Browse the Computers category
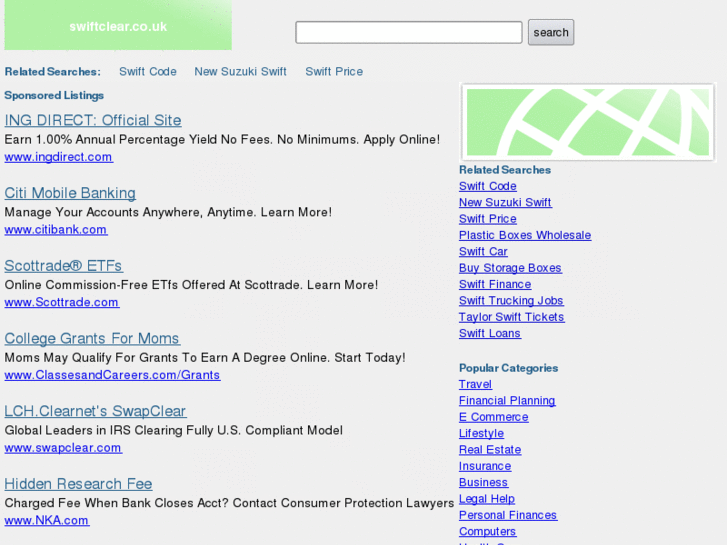727x545 pixels. [x=487, y=532]
